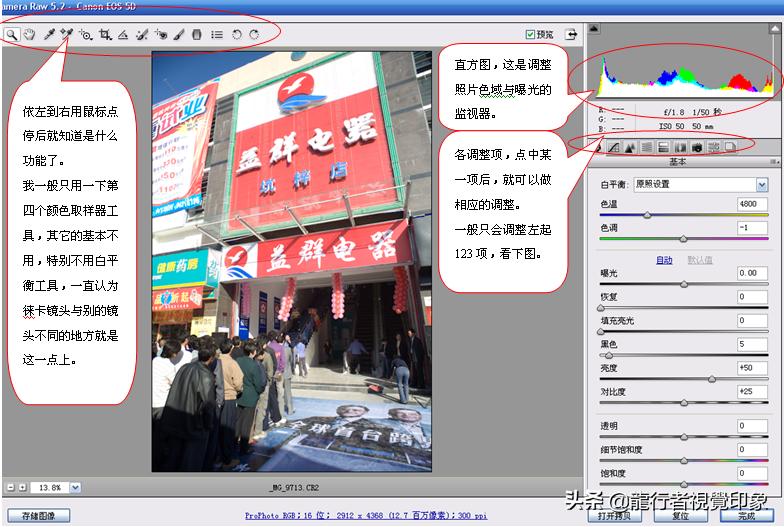Open the Lens Corrections panel tab
This screenshot has width=784, height=527.
tap(680, 147)
